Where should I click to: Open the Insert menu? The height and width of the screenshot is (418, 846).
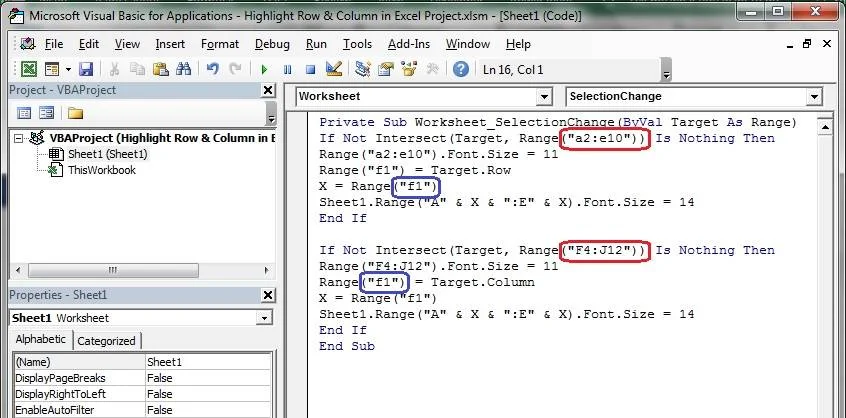pyautogui.click(x=170, y=44)
